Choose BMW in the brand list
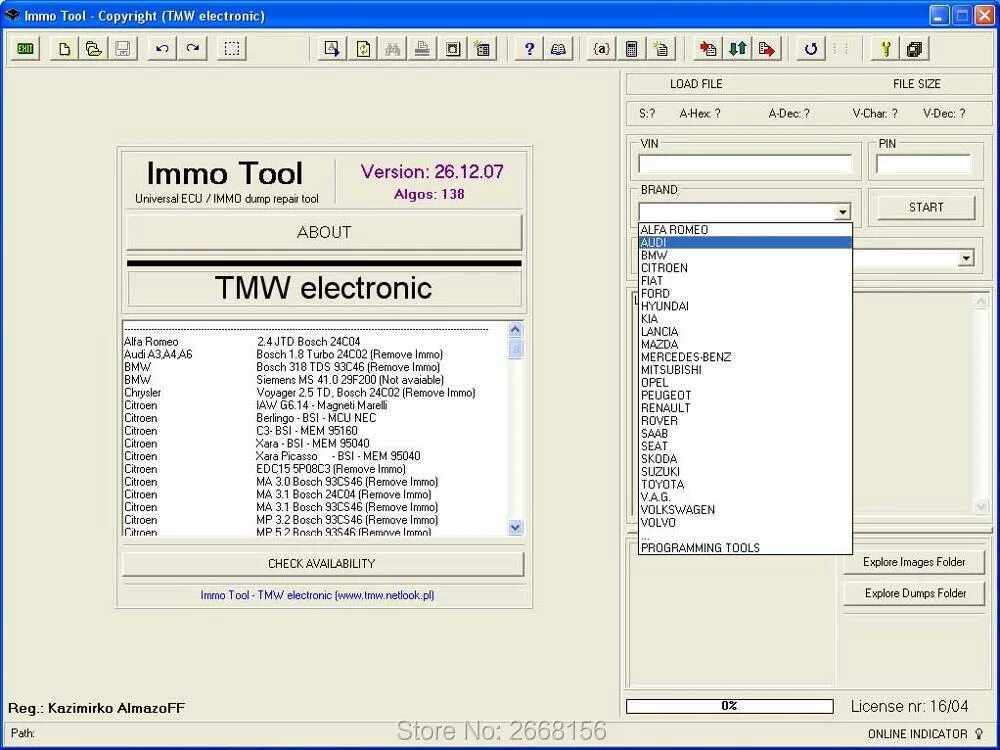 745,255
